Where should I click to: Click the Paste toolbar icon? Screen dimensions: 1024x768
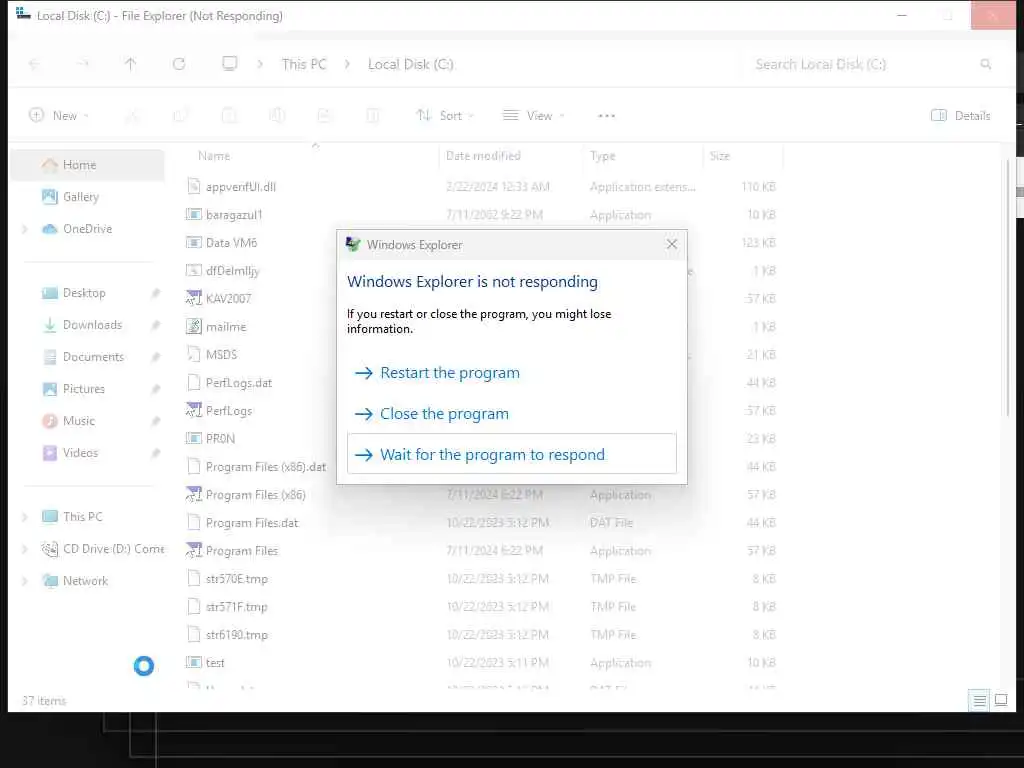[x=229, y=116]
